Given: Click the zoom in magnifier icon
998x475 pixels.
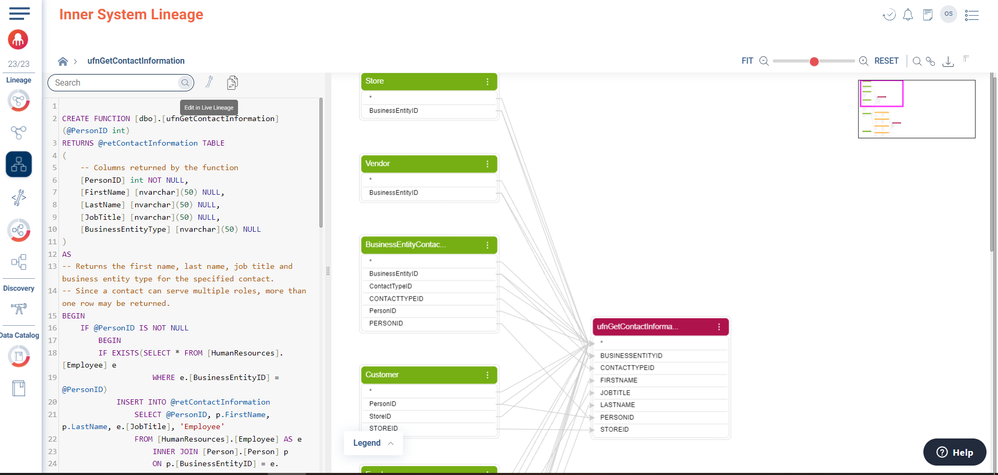Looking at the screenshot, I should (864, 61).
